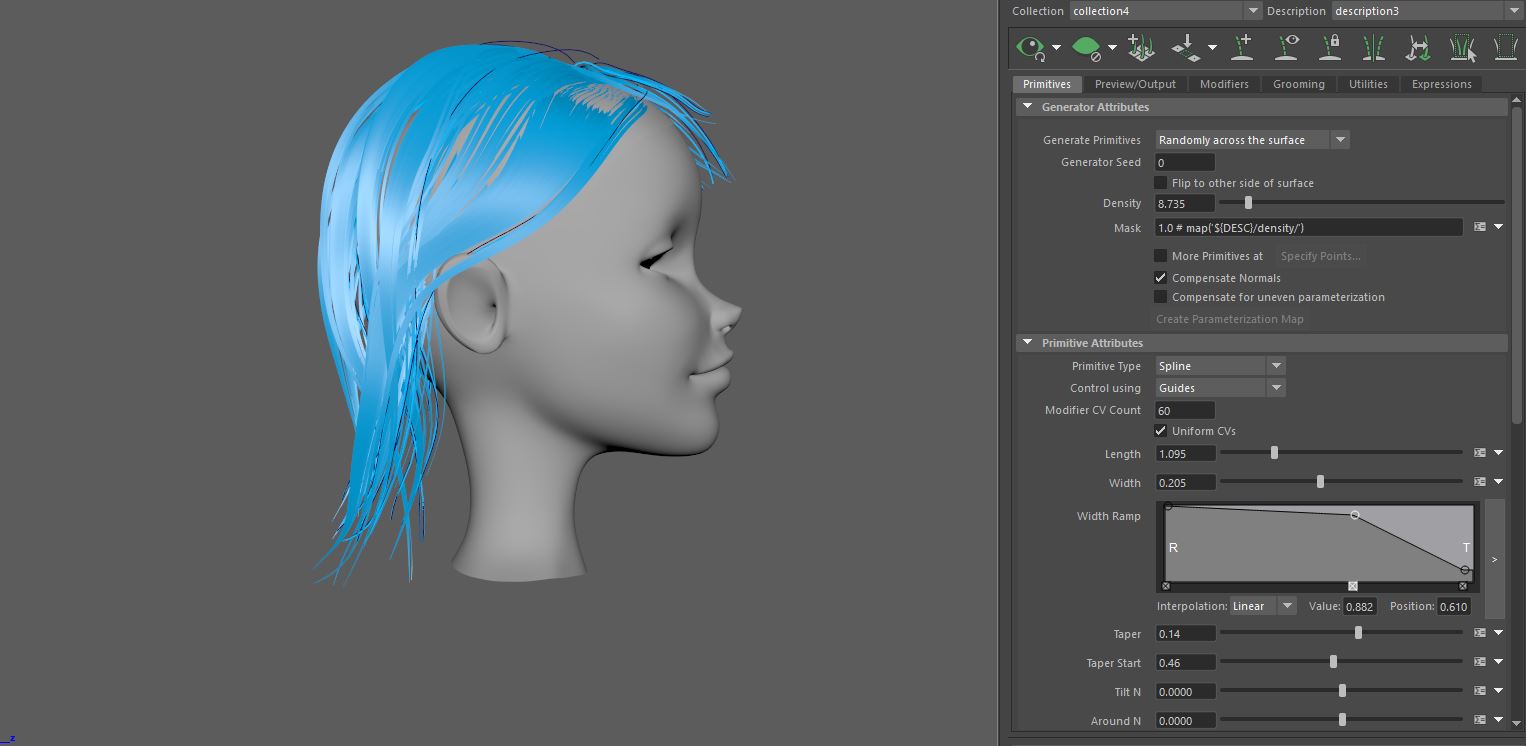The height and width of the screenshot is (746, 1526).
Task: Enable Flip to other side of surface
Action: point(1161,183)
